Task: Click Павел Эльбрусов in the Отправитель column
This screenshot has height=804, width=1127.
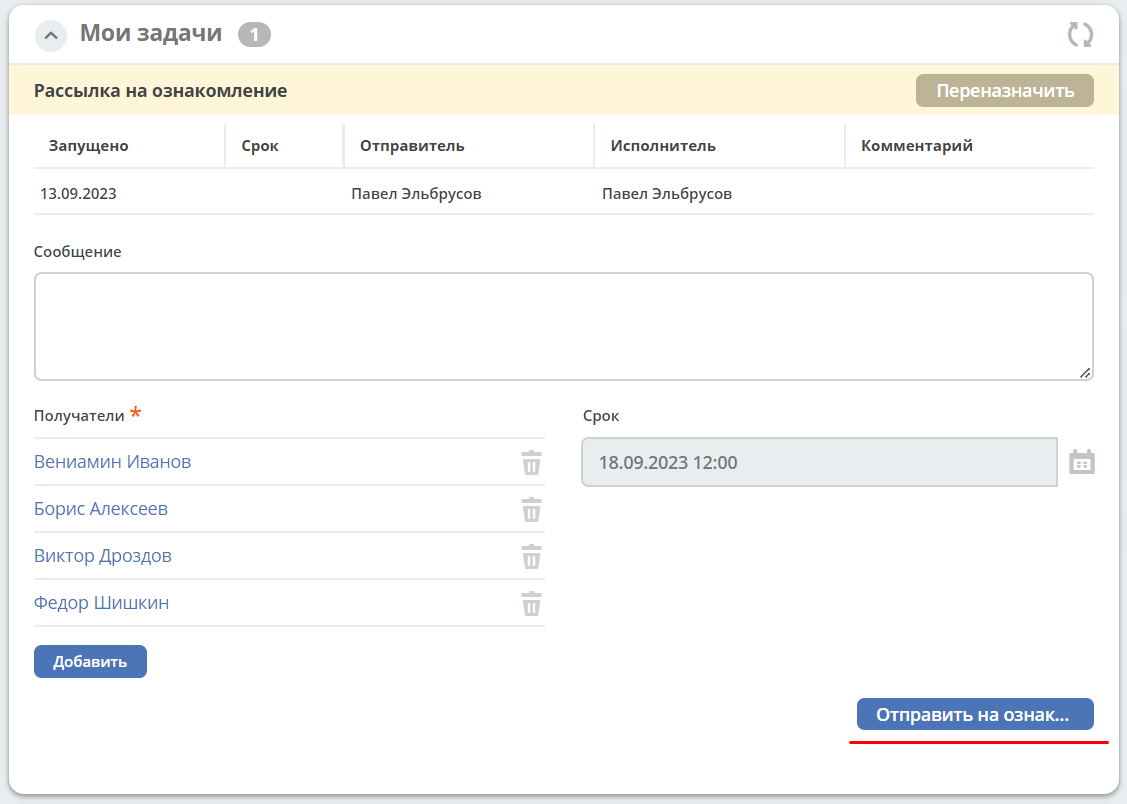Action: [x=416, y=194]
